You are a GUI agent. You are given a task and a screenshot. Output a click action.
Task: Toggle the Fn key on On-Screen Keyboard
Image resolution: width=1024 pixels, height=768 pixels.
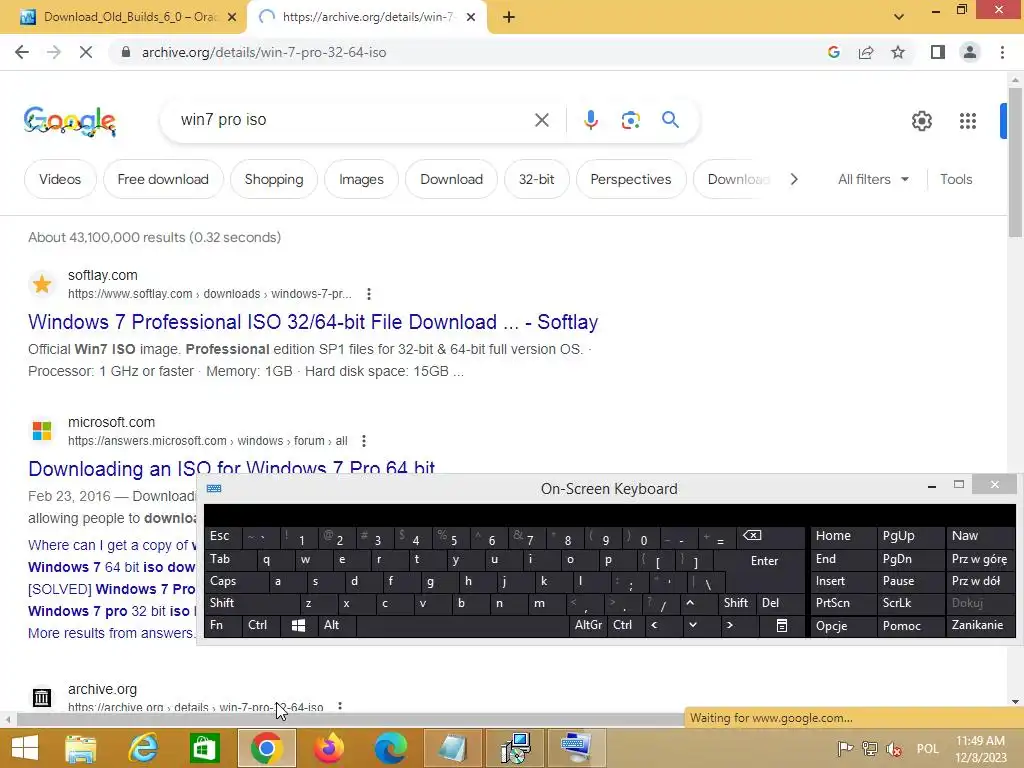(x=223, y=626)
